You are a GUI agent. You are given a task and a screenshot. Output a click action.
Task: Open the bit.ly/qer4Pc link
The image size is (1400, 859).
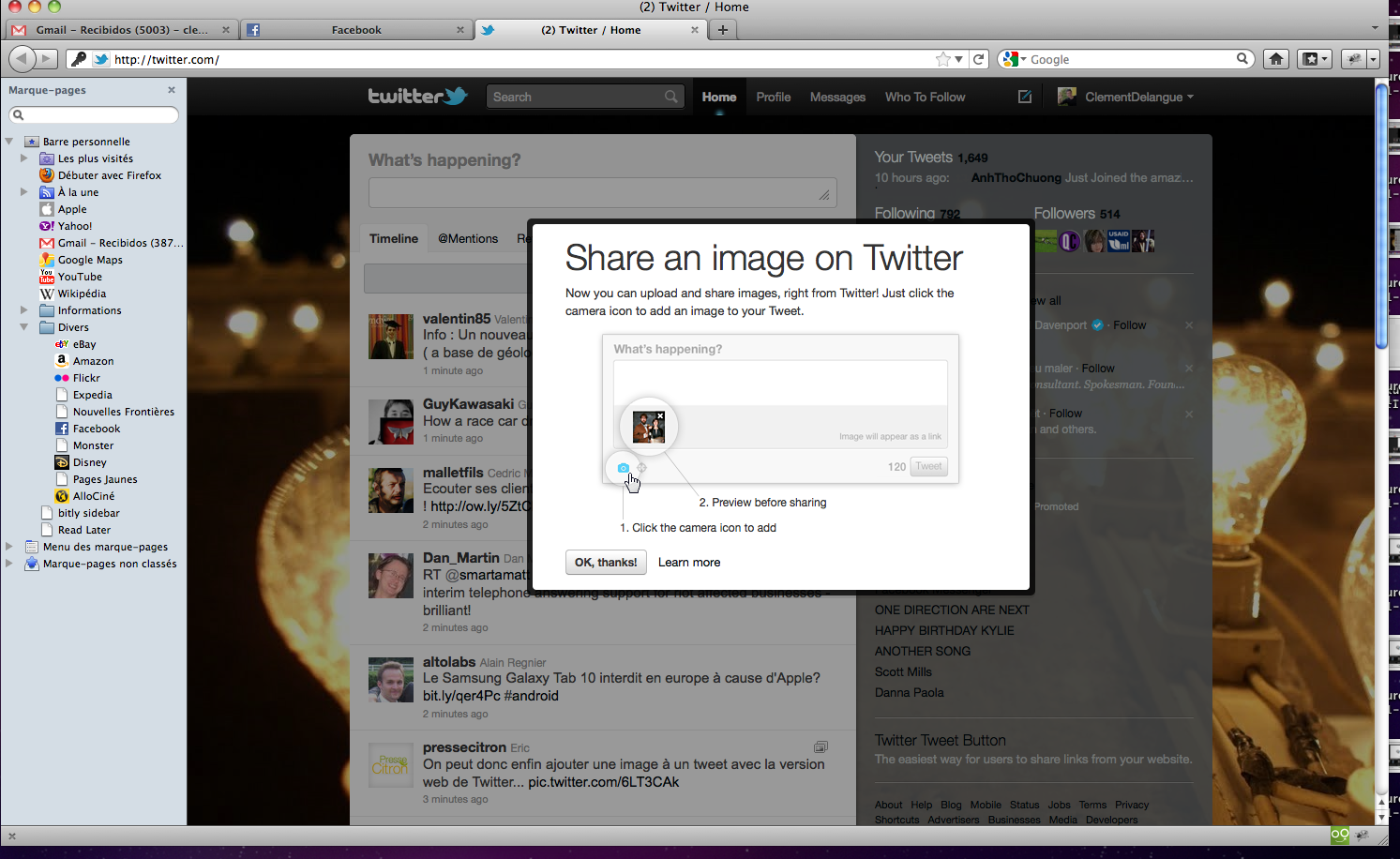coord(461,696)
